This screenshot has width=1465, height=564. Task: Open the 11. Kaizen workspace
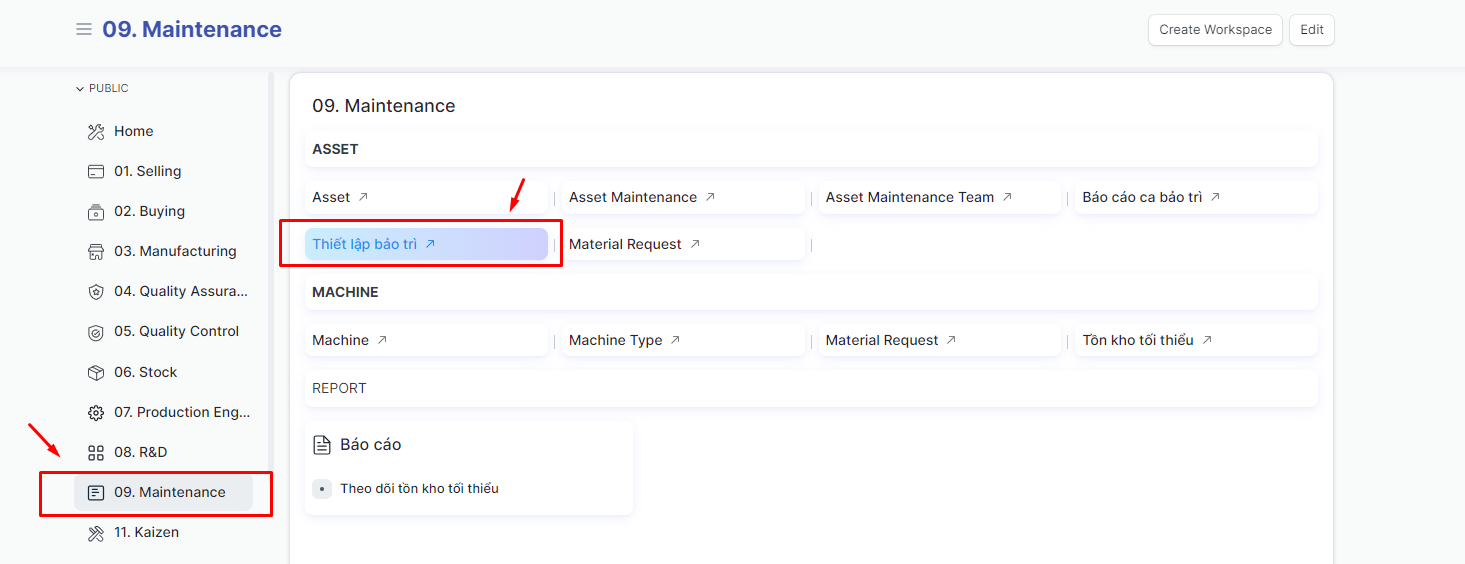[x=146, y=532]
